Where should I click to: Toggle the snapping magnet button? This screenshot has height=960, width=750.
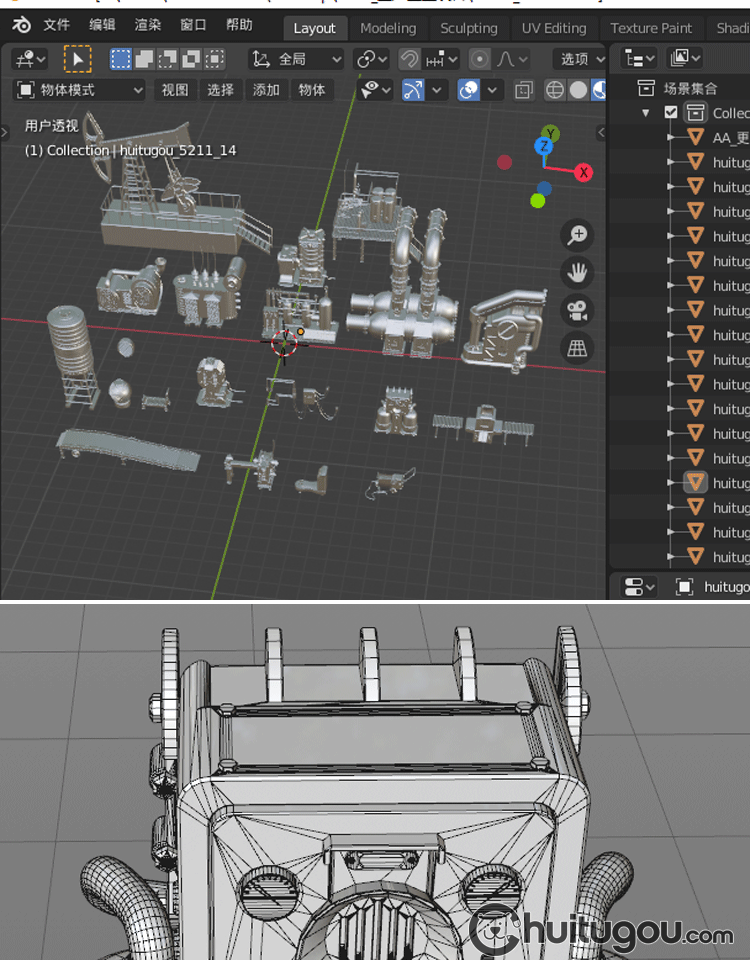click(409, 59)
